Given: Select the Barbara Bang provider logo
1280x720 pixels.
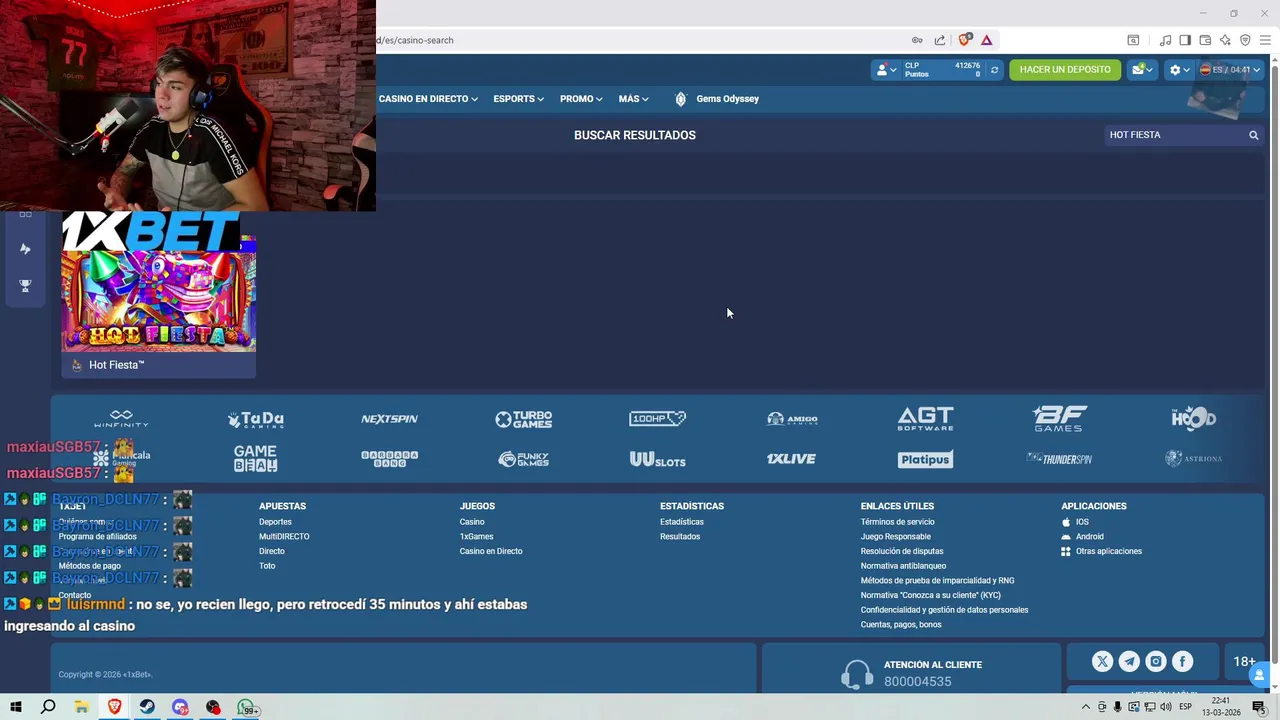Looking at the screenshot, I should point(389,459).
